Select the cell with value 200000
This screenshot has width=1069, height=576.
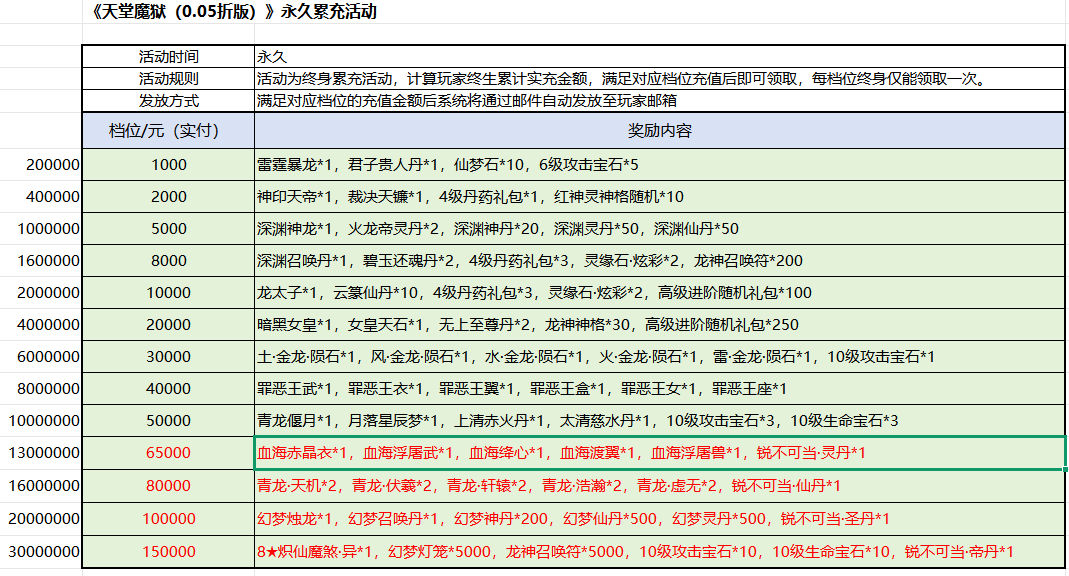pos(42,165)
